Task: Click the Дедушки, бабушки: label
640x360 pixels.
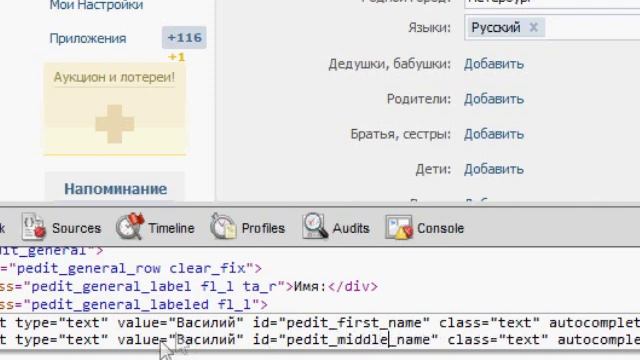Action: tap(390, 64)
